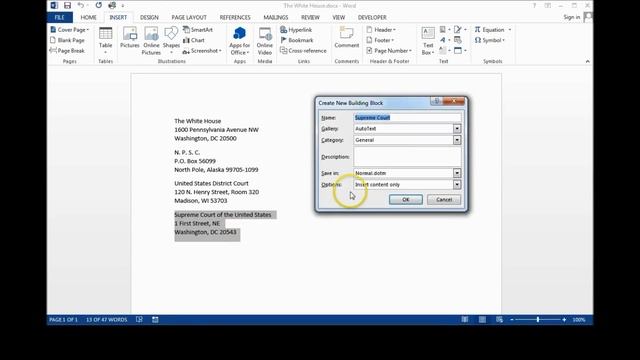Image resolution: width=640 pixels, height=360 pixels.
Task: Switch to the PAGE LAYOUT tab
Action: click(x=189, y=17)
